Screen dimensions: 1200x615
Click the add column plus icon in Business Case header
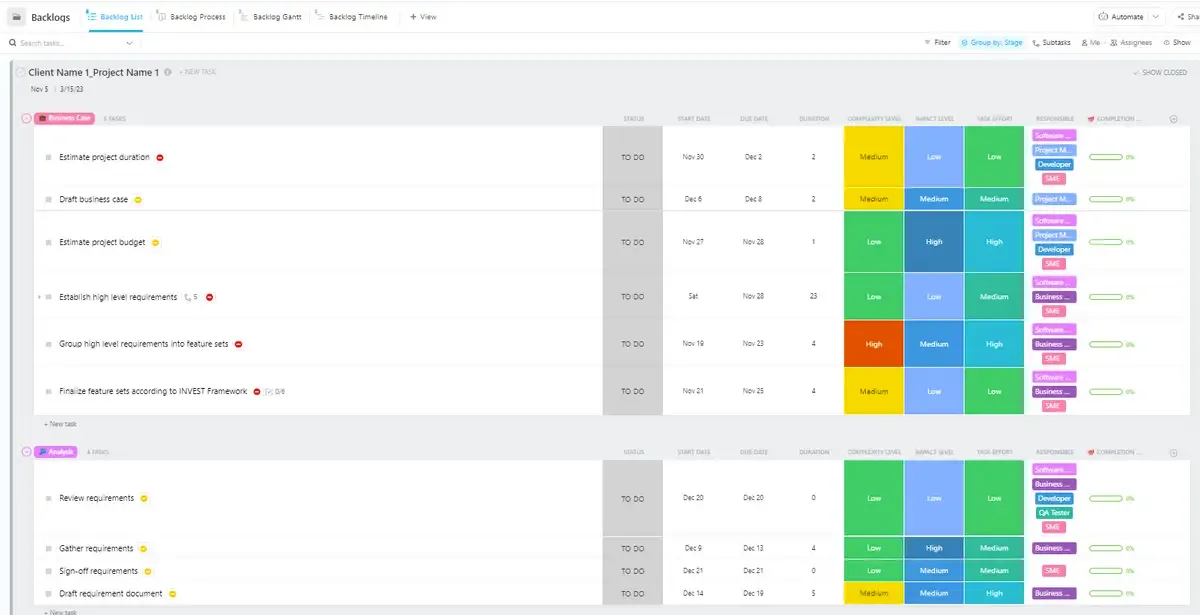pyautogui.click(x=1174, y=119)
